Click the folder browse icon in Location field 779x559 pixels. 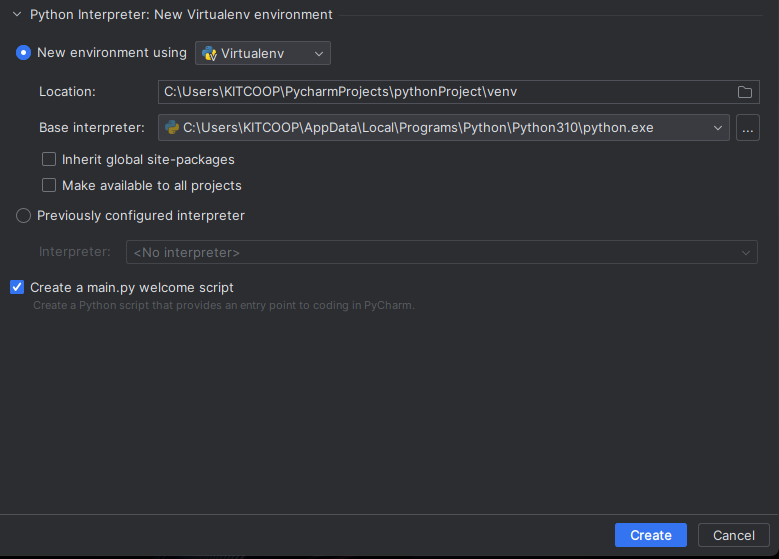pos(744,92)
